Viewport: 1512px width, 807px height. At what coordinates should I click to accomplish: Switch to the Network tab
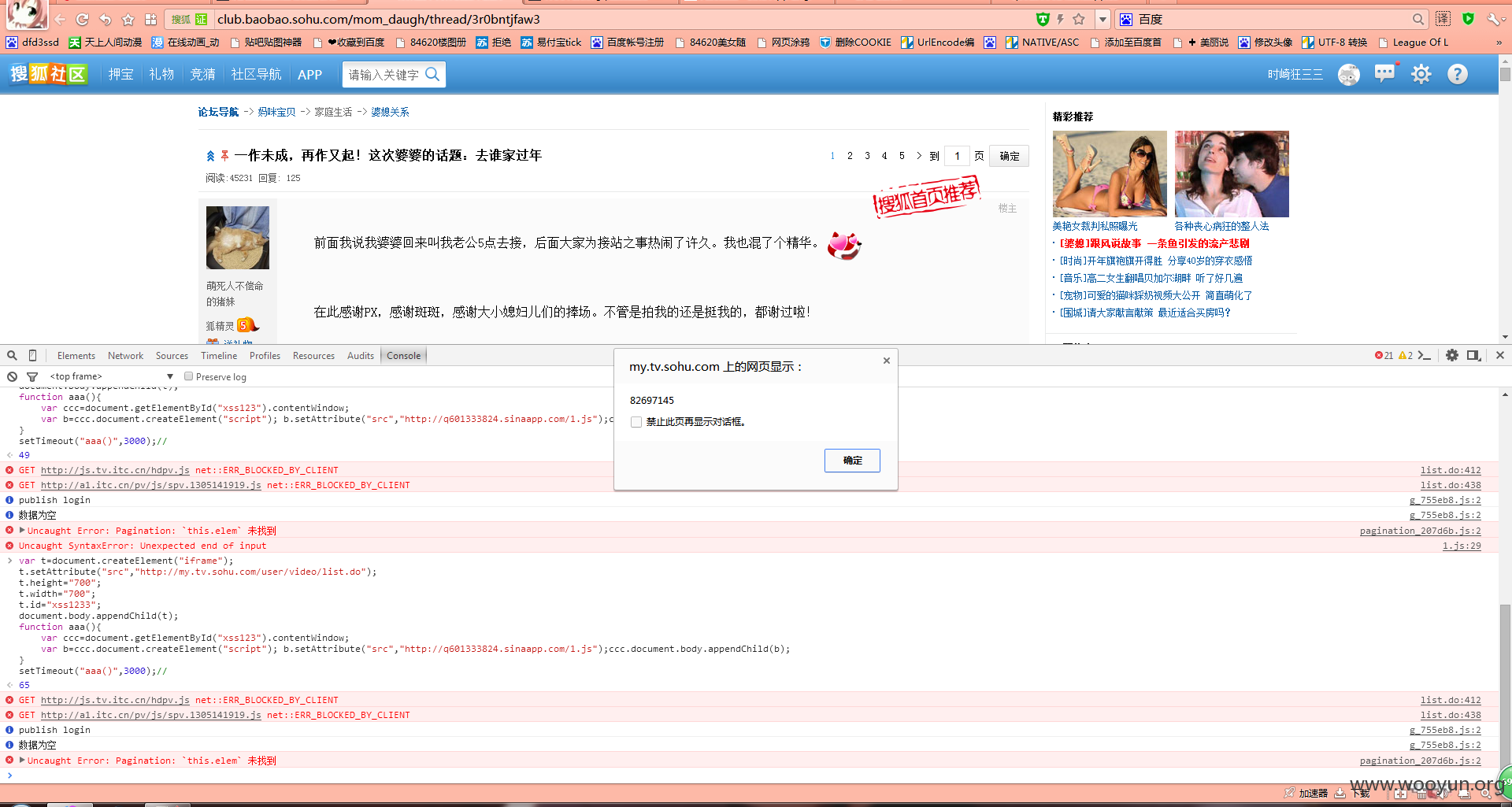click(126, 356)
